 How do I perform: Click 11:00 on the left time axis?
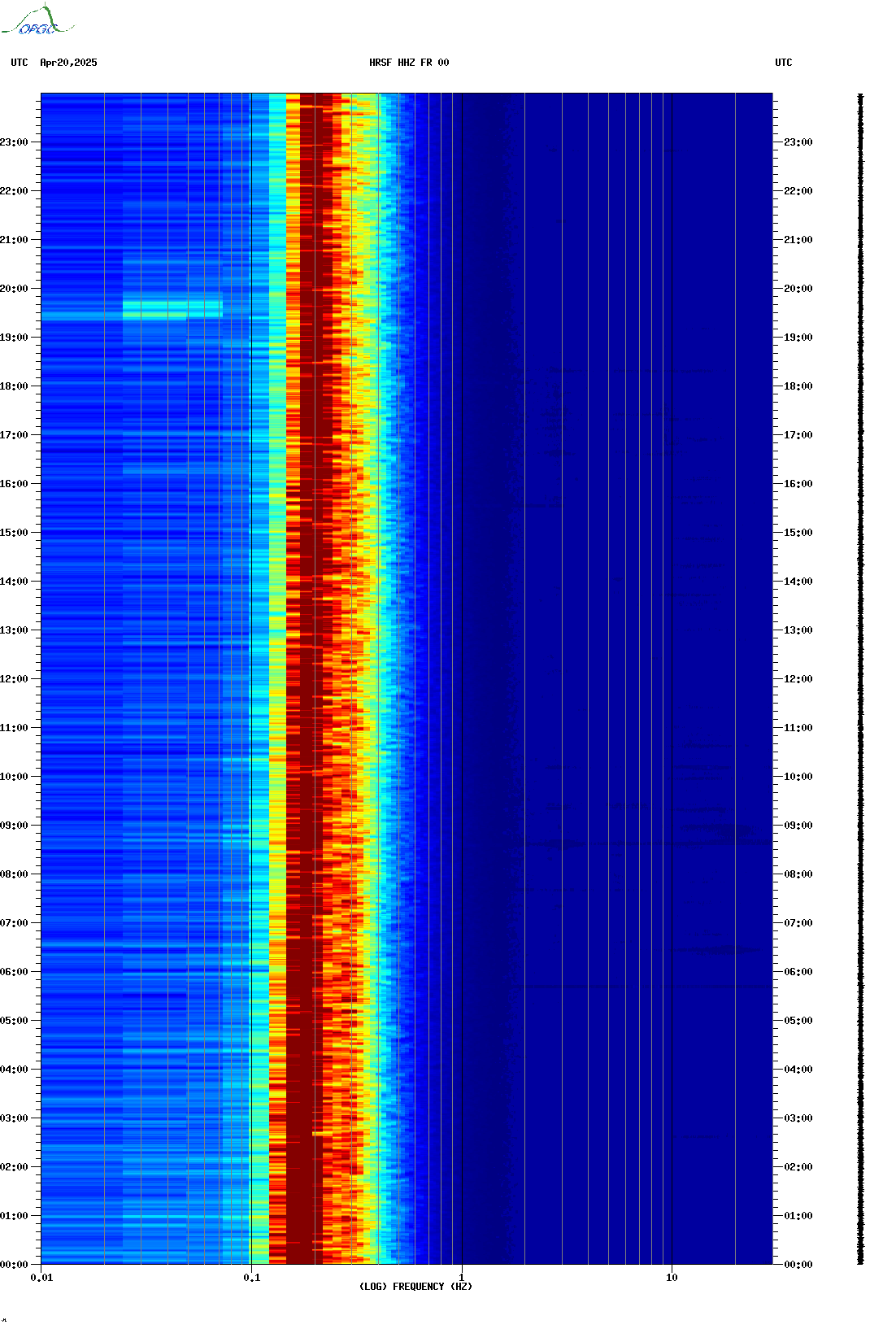click(x=14, y=728)
